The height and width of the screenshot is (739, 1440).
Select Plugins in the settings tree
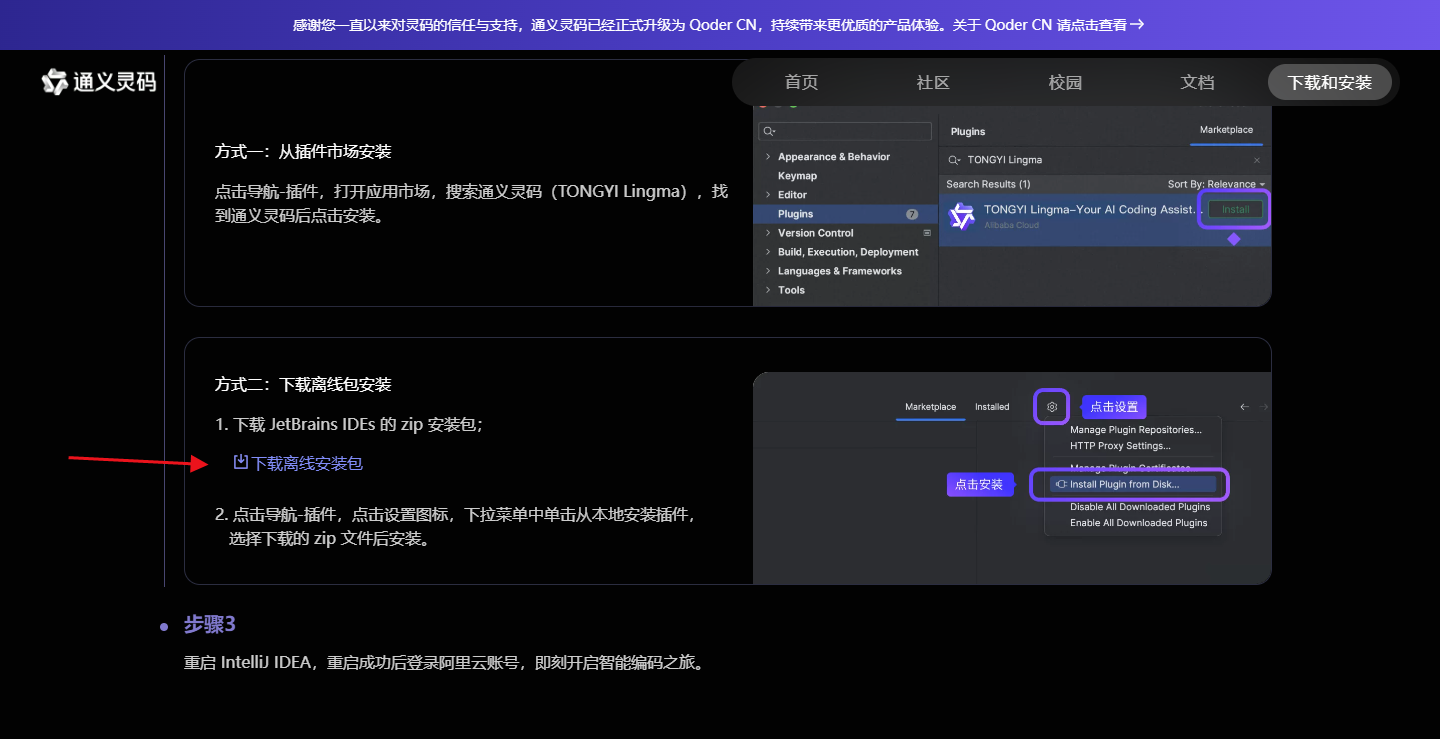point(795,214)
